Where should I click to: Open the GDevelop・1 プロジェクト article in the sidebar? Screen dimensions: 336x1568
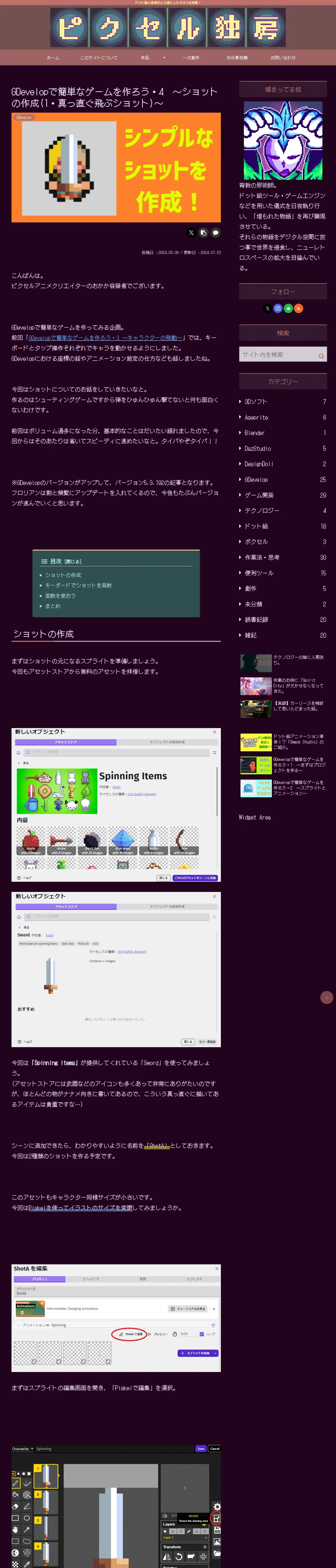pyautogui.click(x=283, y=765)
